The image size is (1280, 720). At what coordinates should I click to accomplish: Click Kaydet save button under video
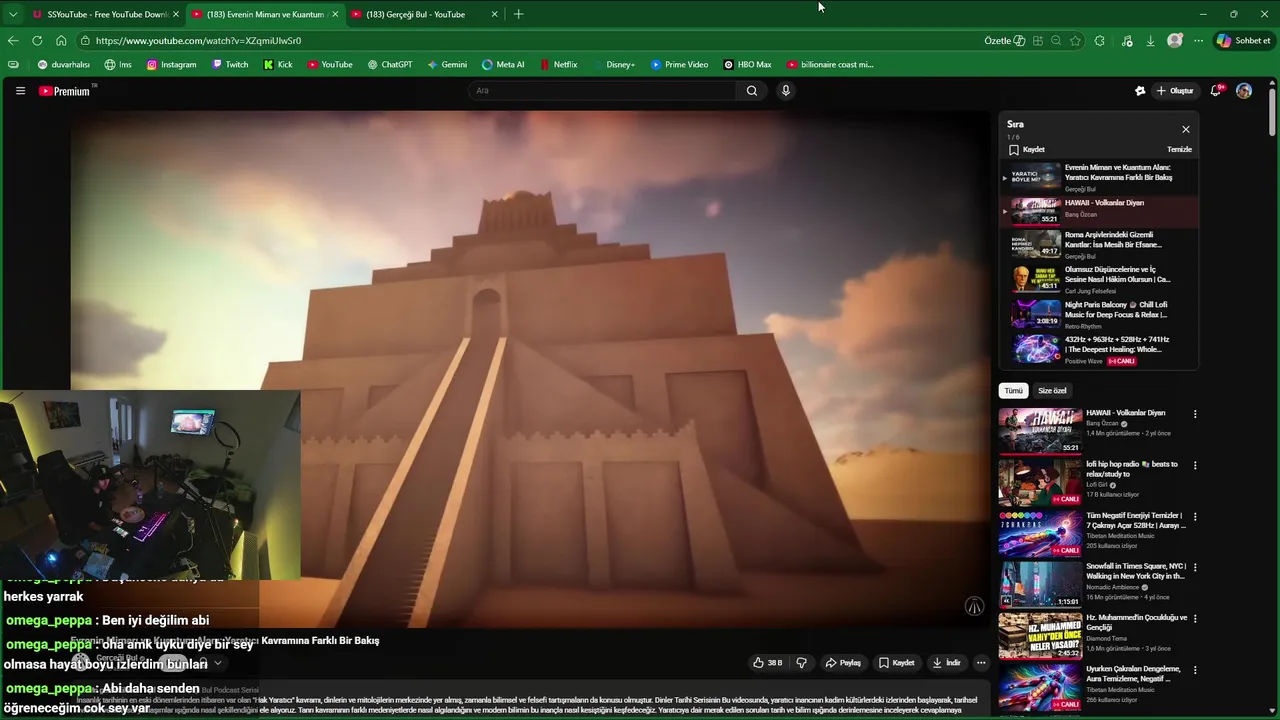[x=896, y=663]
